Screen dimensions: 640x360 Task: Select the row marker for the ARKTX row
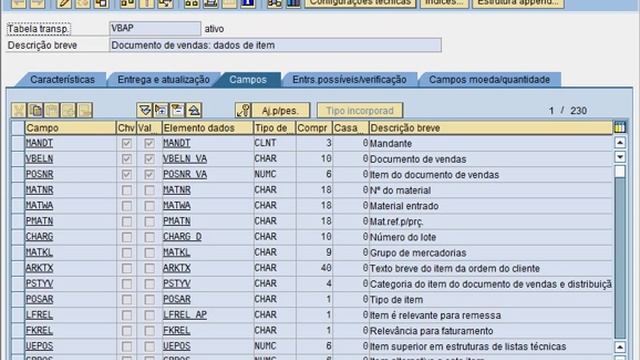click(18, 268)
